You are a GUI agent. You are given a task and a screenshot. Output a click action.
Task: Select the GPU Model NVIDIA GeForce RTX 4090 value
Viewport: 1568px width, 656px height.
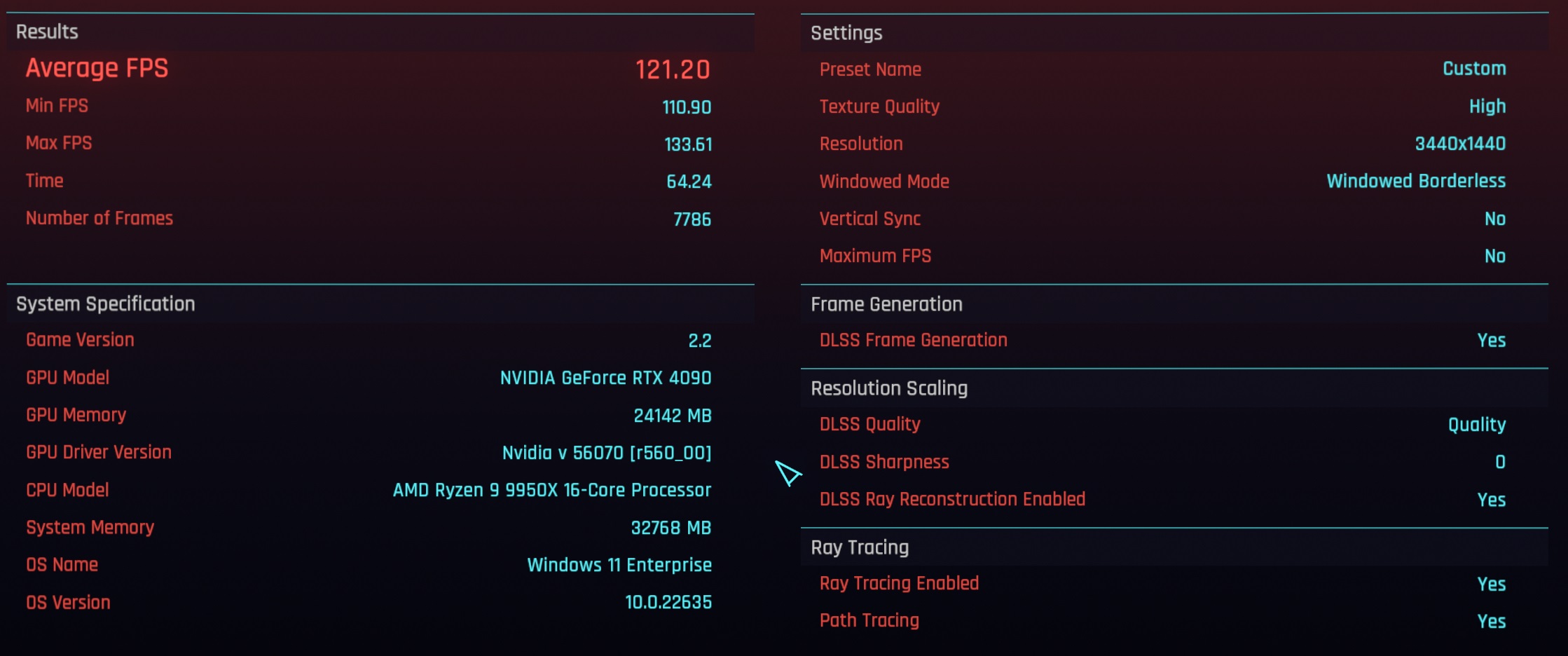pos(605,378)
